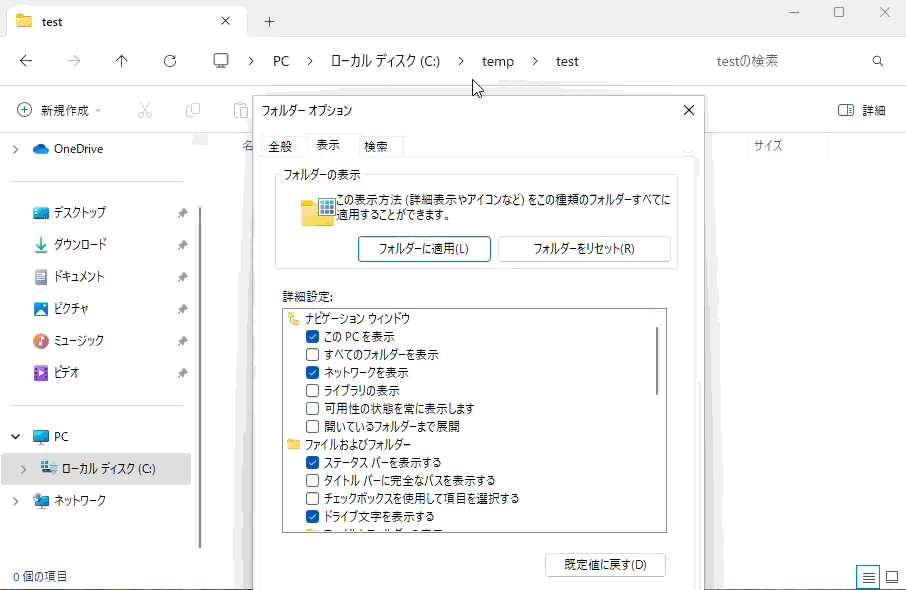Switch to the 全般 tab
This screenshot has height=590, width=906.
280,147
